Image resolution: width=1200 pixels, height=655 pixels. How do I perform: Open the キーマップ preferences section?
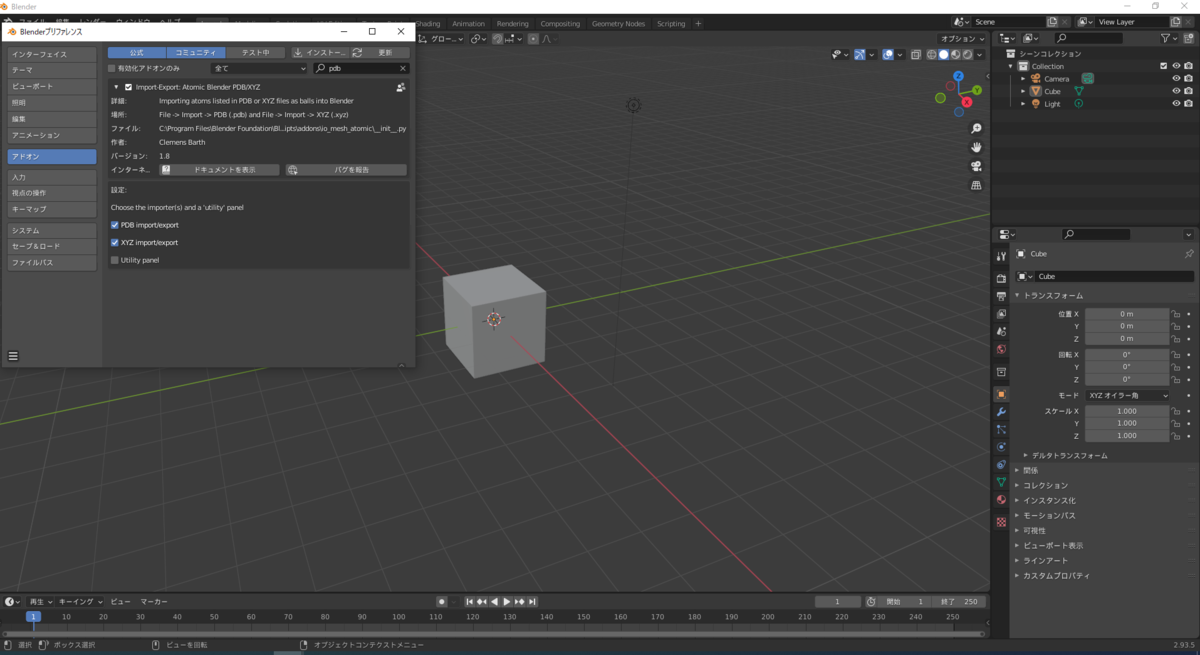click(x=52, y=209)
